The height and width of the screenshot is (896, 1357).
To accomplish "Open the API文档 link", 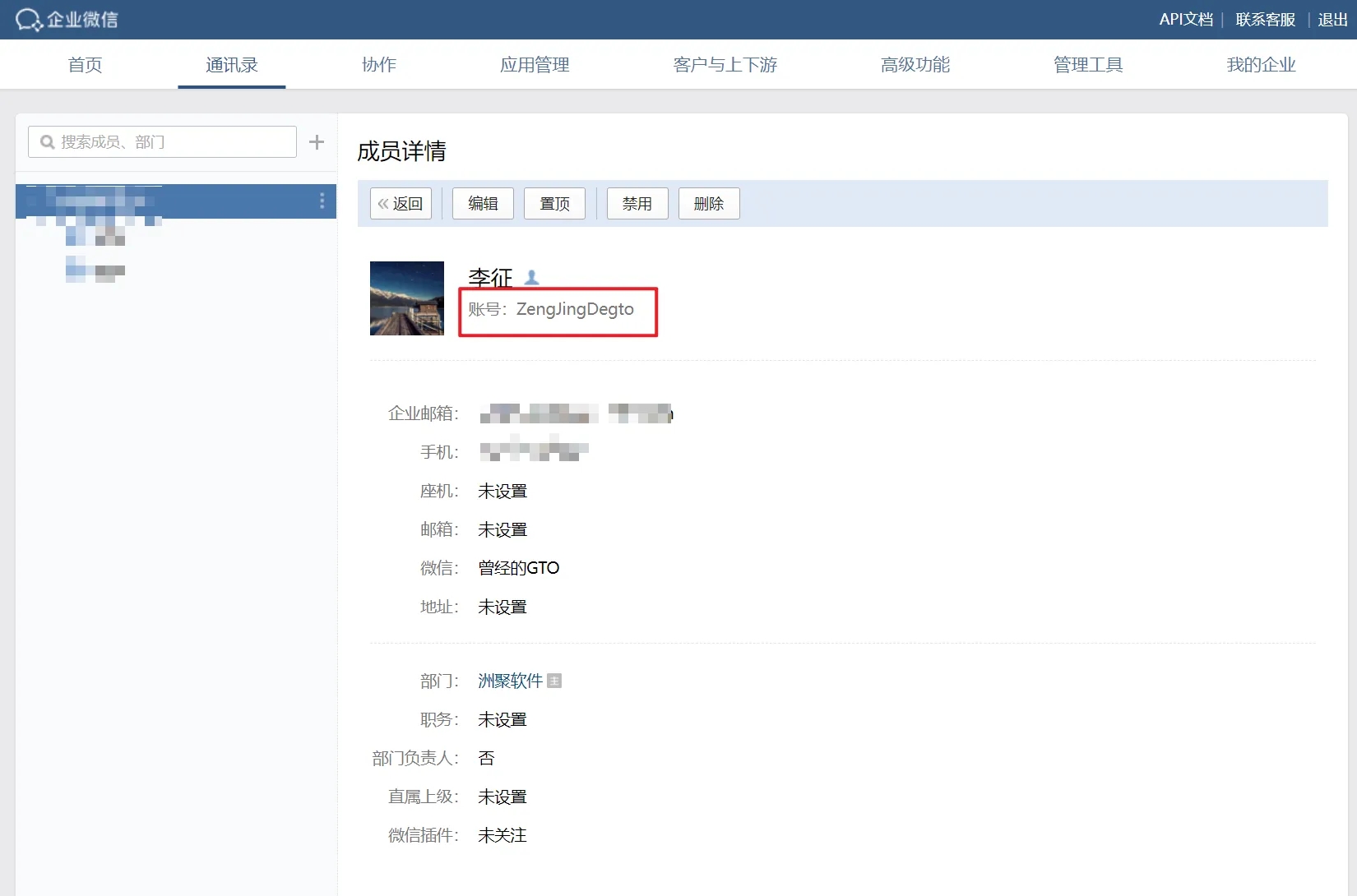I will (x=1186, y=20).
